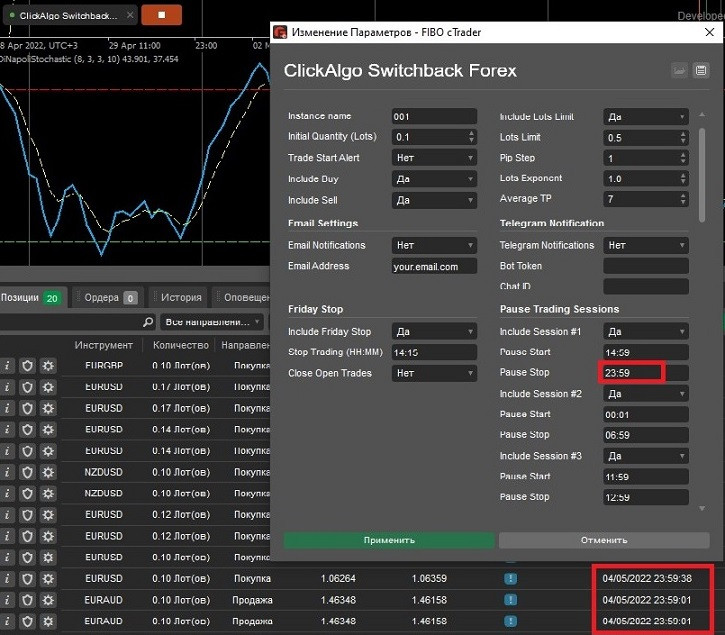Click Session #2 Pause Start field 00:01
Screen dimensions: 725x635
coord(646,414)
